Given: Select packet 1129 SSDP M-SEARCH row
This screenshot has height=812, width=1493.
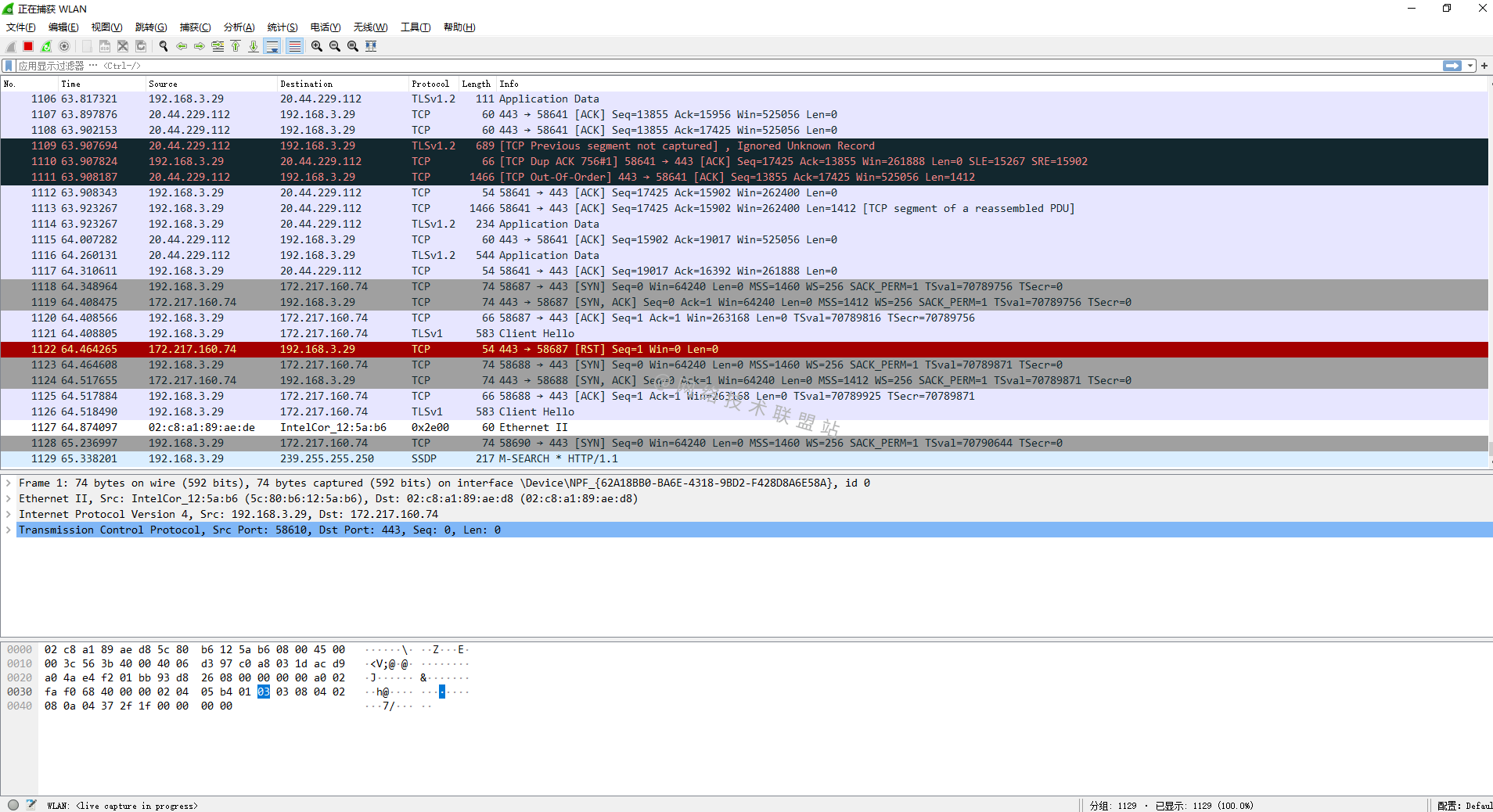Looking at the screenshot, I should 743,459.
